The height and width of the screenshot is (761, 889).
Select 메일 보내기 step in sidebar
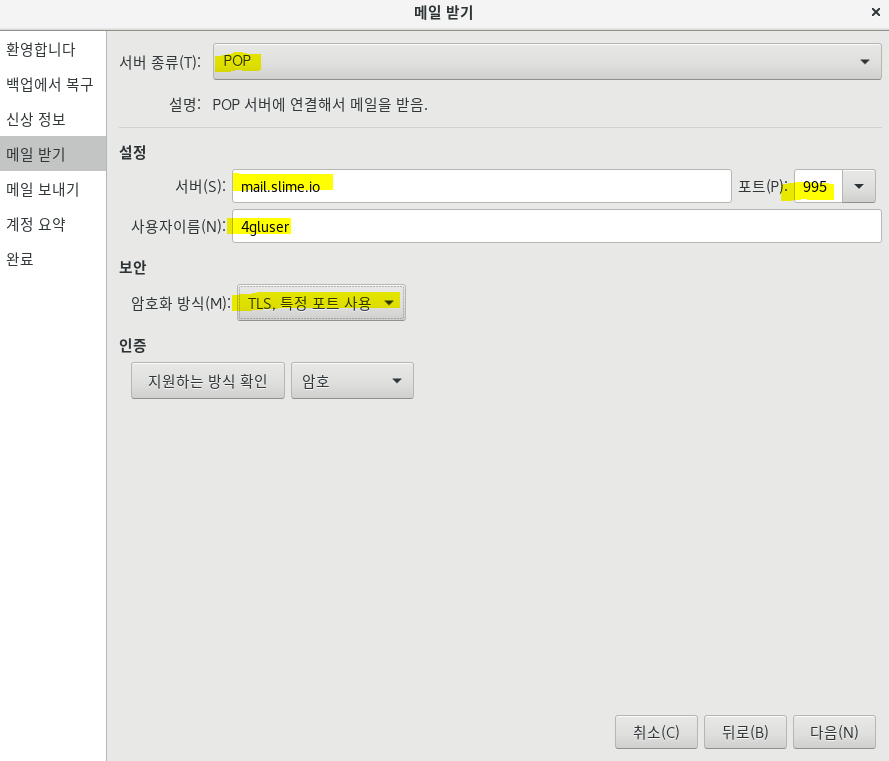(x=53, y=189)
